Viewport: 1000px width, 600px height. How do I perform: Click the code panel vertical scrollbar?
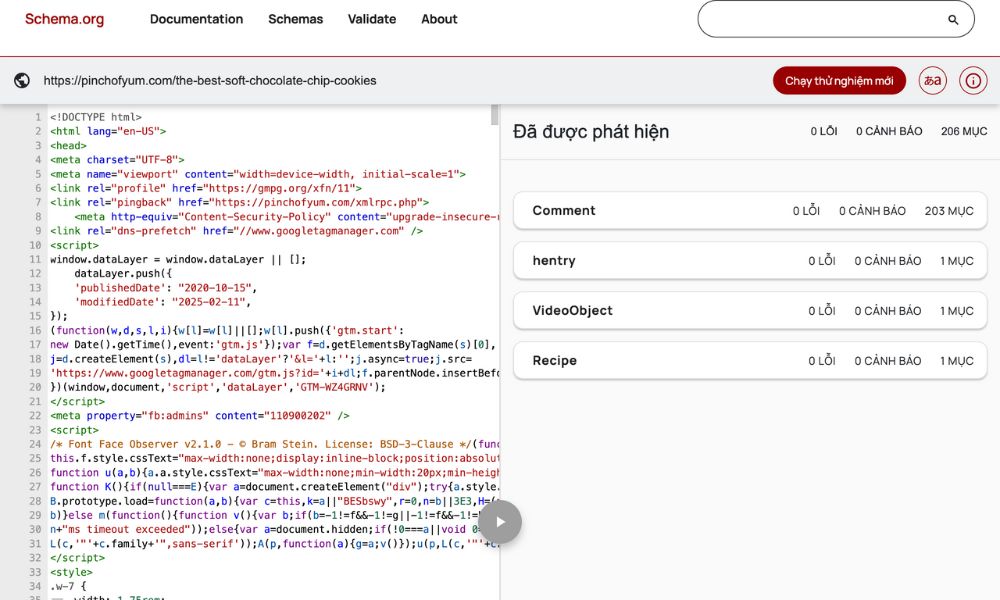494,116
